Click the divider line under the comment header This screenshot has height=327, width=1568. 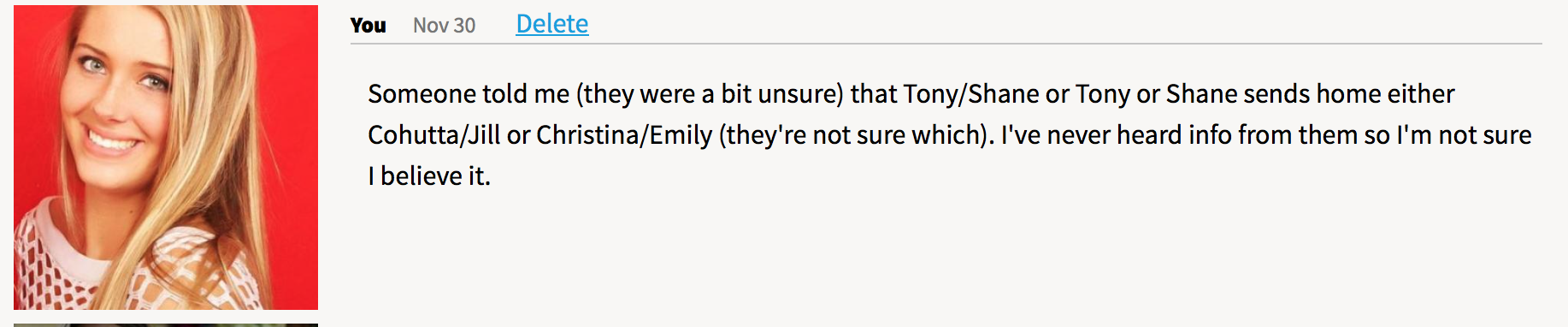tap(946, 44)
